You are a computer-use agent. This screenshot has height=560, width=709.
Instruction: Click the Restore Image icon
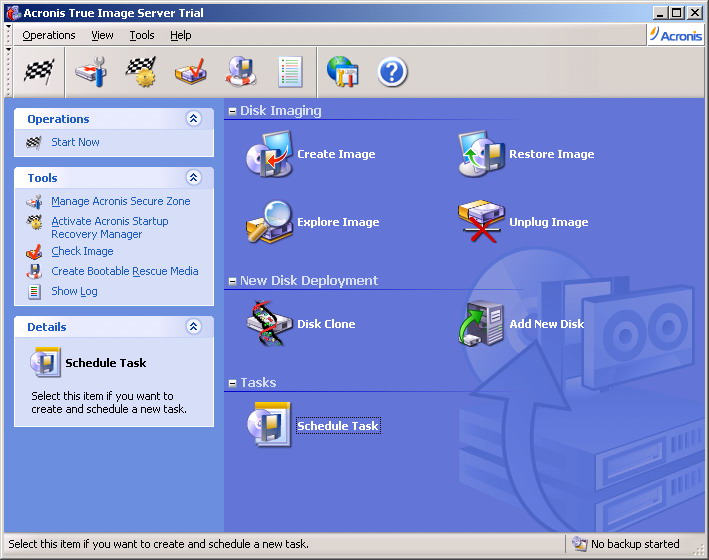tap(482, 154)
